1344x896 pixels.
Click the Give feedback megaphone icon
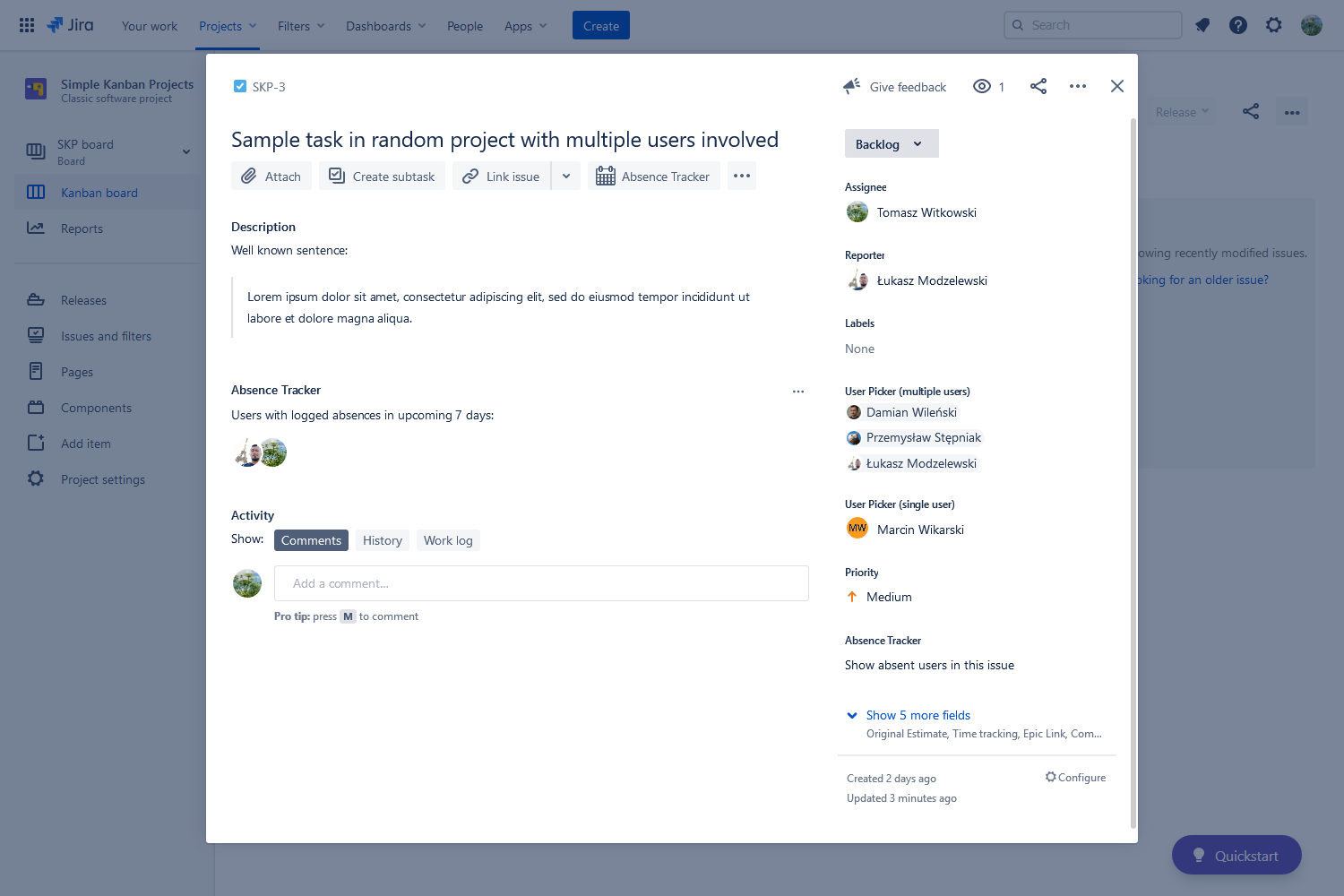tap(851, 86)
